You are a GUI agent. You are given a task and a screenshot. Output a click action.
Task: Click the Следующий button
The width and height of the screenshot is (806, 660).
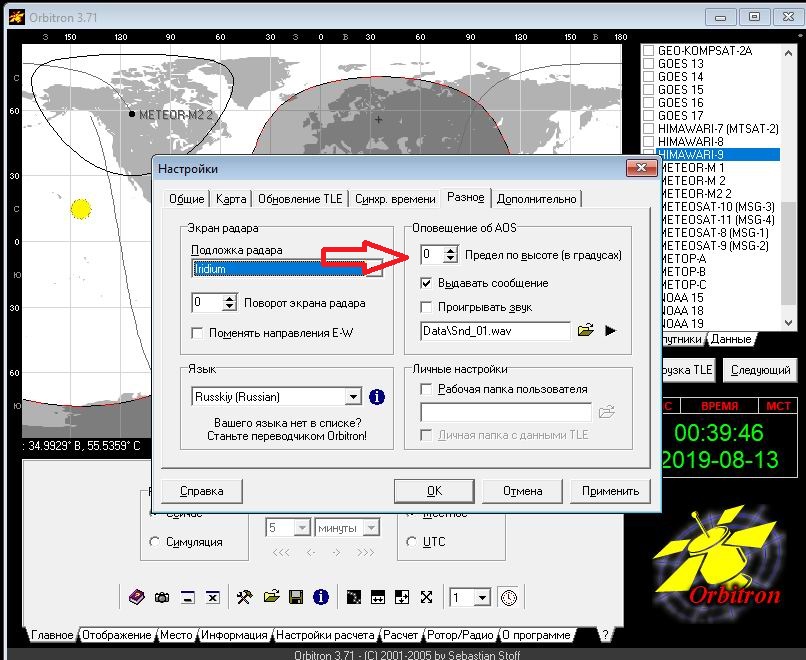point(760,370)
